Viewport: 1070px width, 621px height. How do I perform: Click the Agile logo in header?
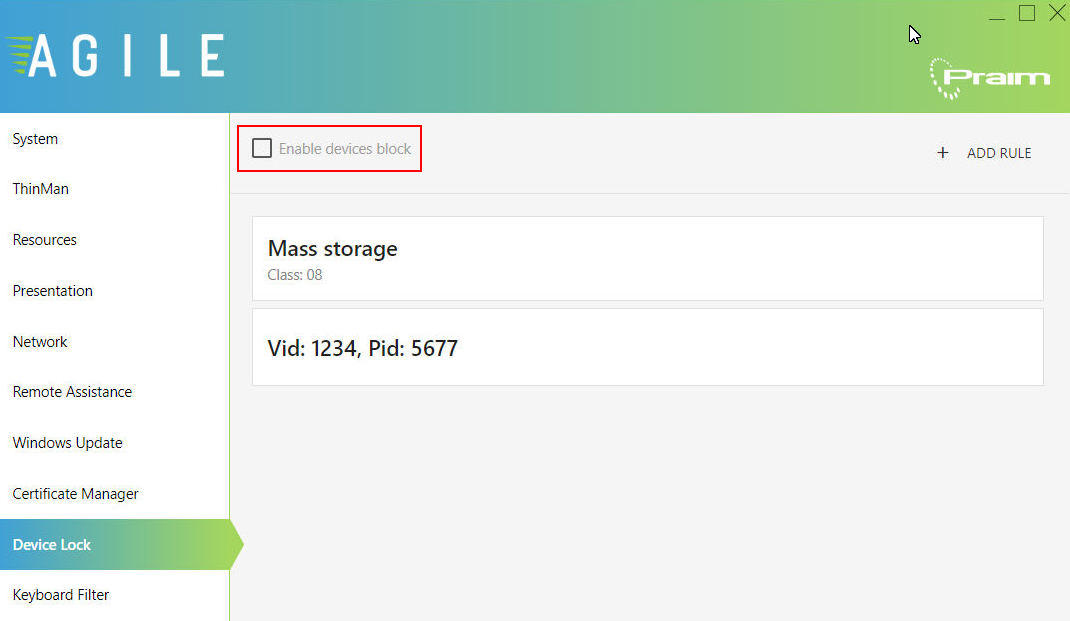pos(116,55)
